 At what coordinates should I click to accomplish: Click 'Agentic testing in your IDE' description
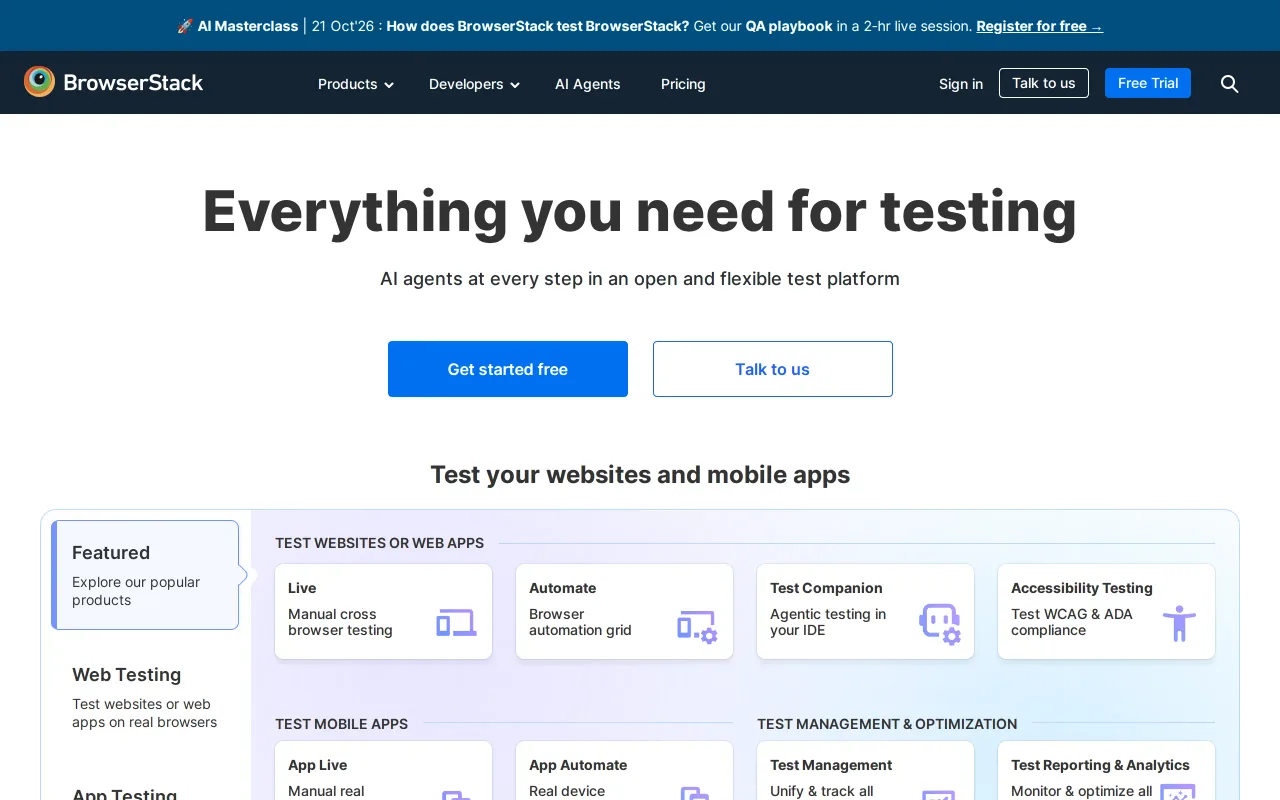pyautogui.click(x=828, y=622)
